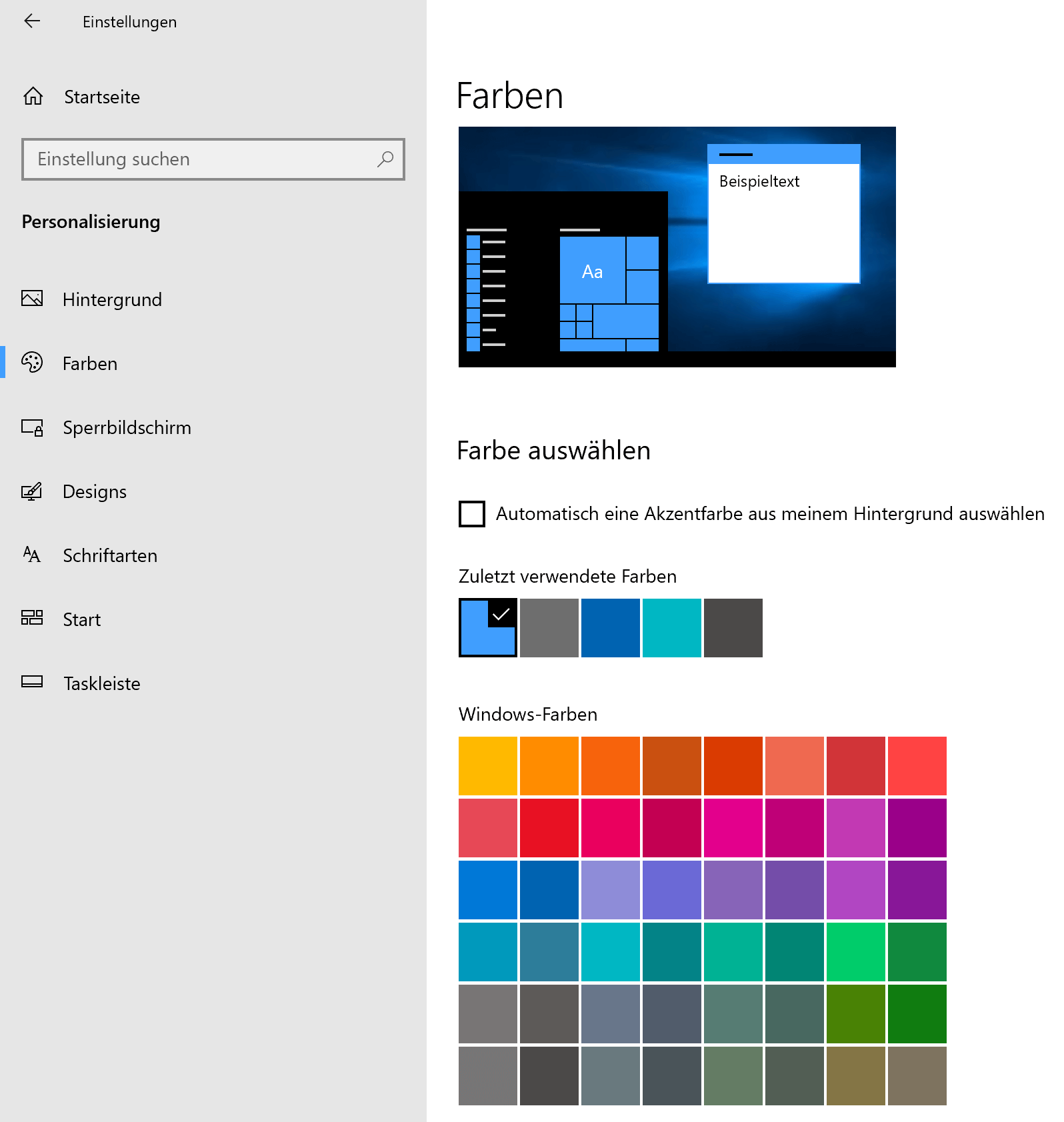Select the dark blue recently used color
This screenshot has height=1122, width=1064.
pos(611,628)
